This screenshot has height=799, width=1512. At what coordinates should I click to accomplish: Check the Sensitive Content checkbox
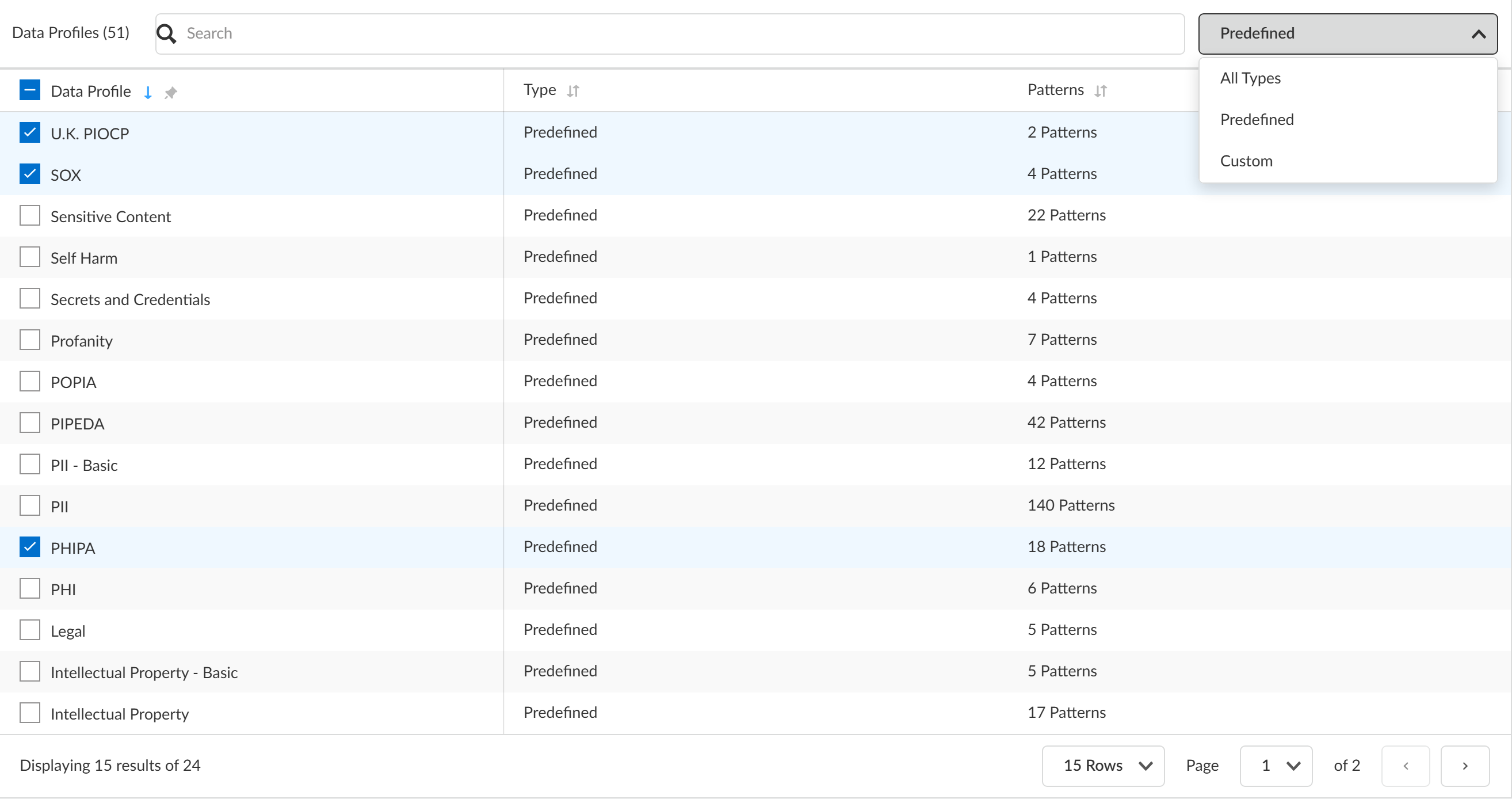point(30,215)
